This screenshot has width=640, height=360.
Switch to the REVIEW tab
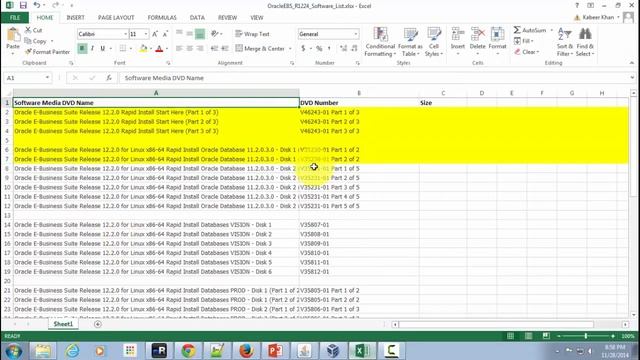click(227, 18)
